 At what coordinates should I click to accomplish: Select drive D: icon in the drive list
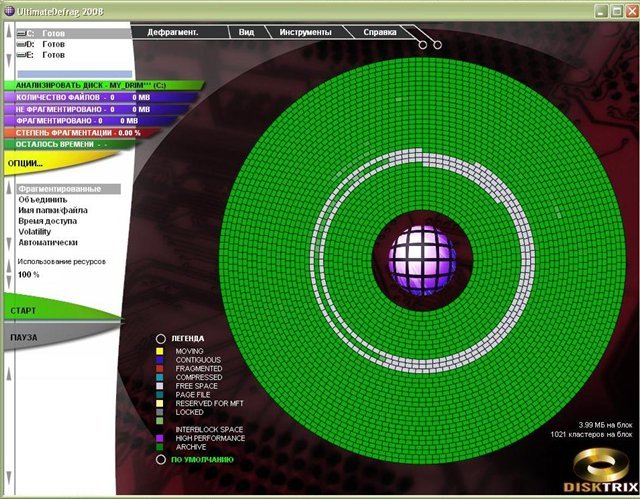point(21,44)
